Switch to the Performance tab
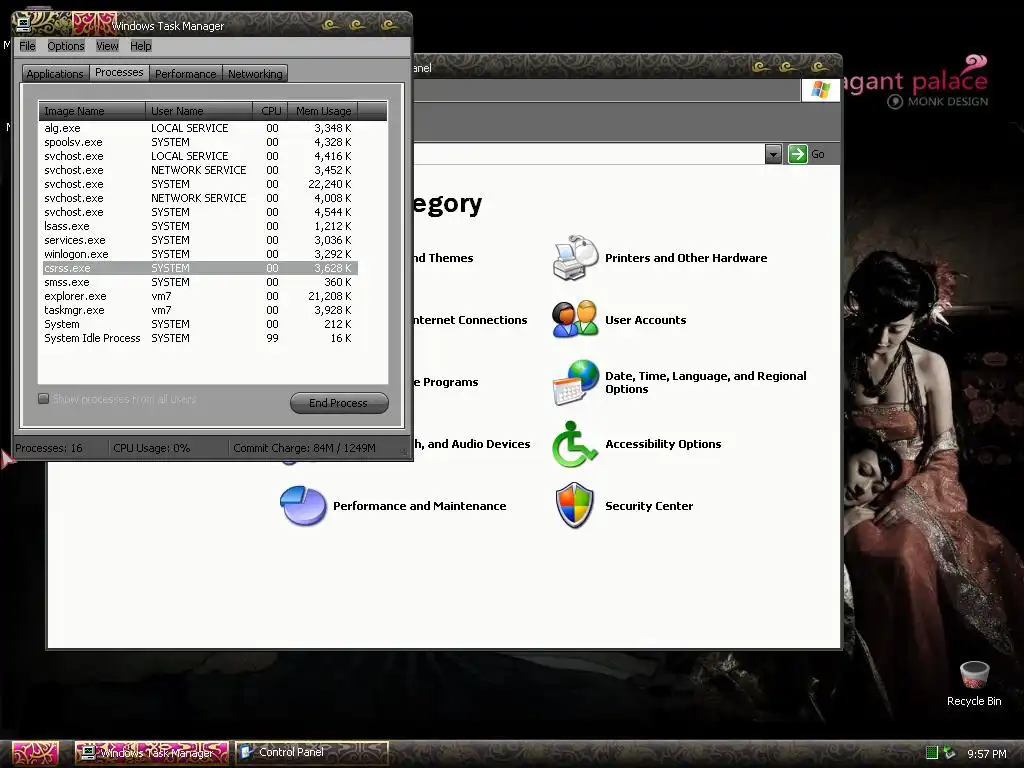Image resolution: width=1024 pixels, height=768 pixels. coord(185,74)
